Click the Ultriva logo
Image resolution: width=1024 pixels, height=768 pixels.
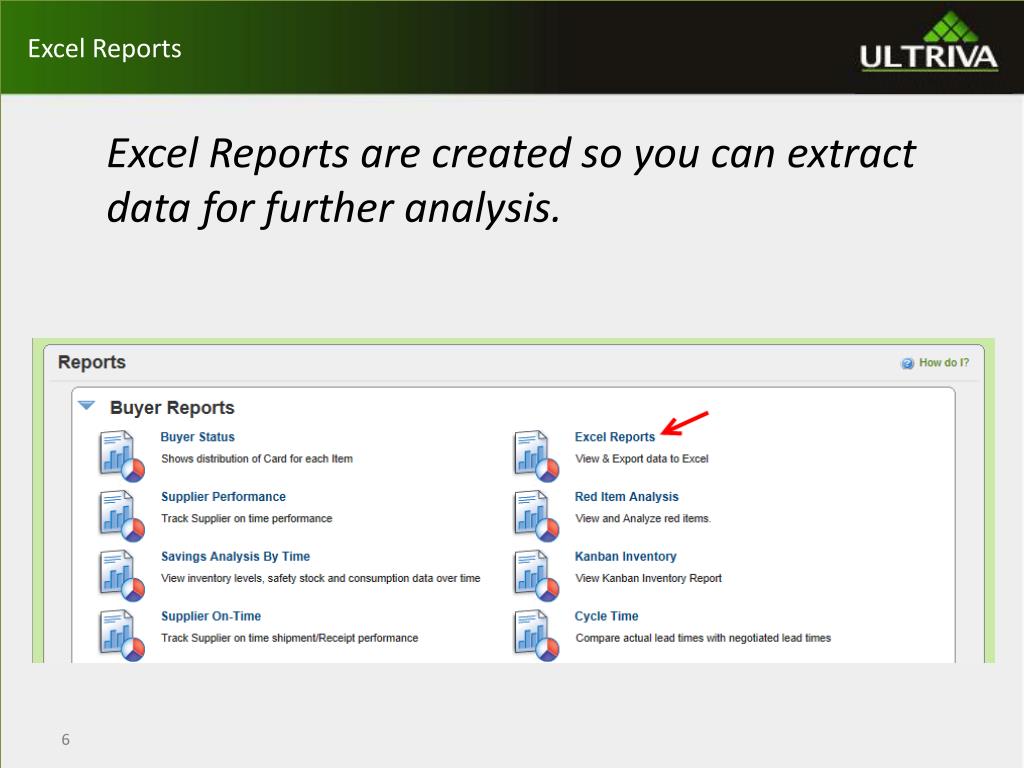[x=929, y=41]
